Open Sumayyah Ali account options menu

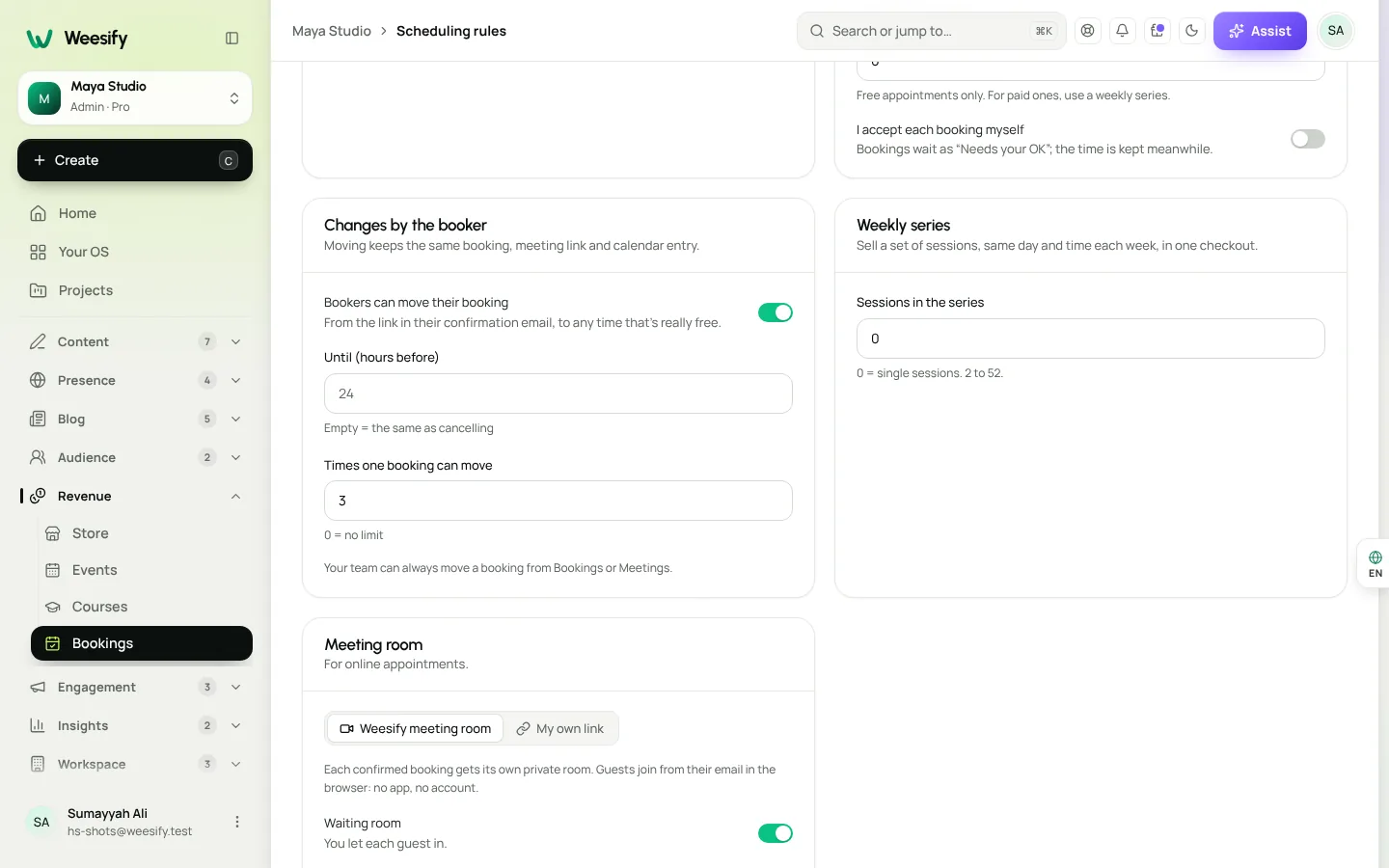pos(237,822)
